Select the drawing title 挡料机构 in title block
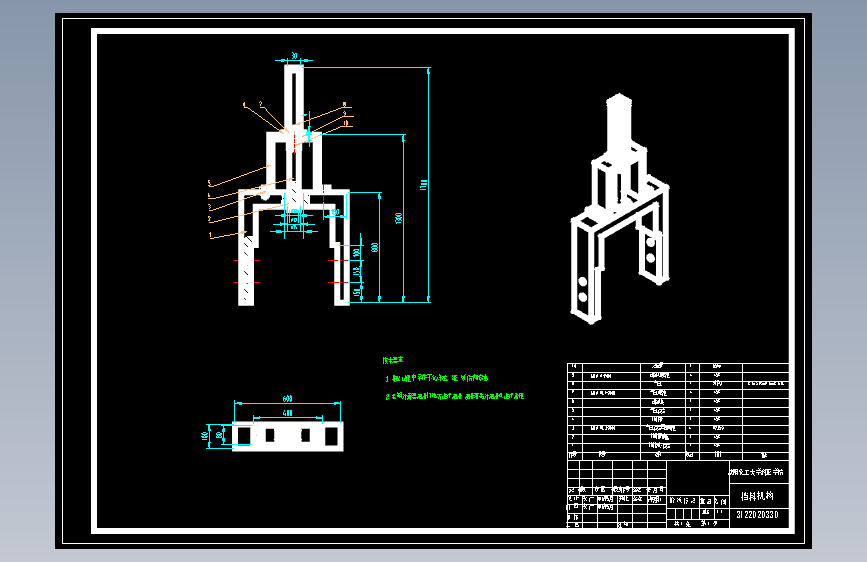Image resolution: width=867 pixels, height=562 pixels. (757, 496)
